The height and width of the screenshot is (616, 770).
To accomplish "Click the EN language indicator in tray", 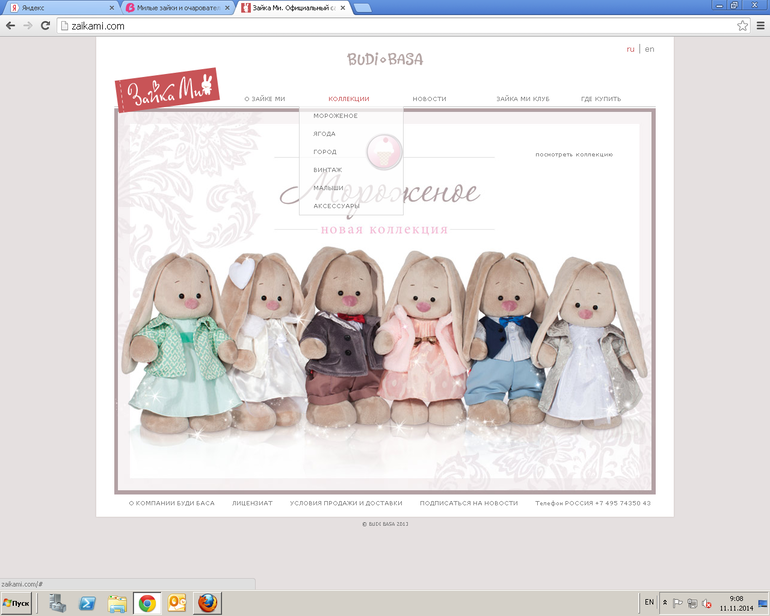I will [x=649, y=602].
